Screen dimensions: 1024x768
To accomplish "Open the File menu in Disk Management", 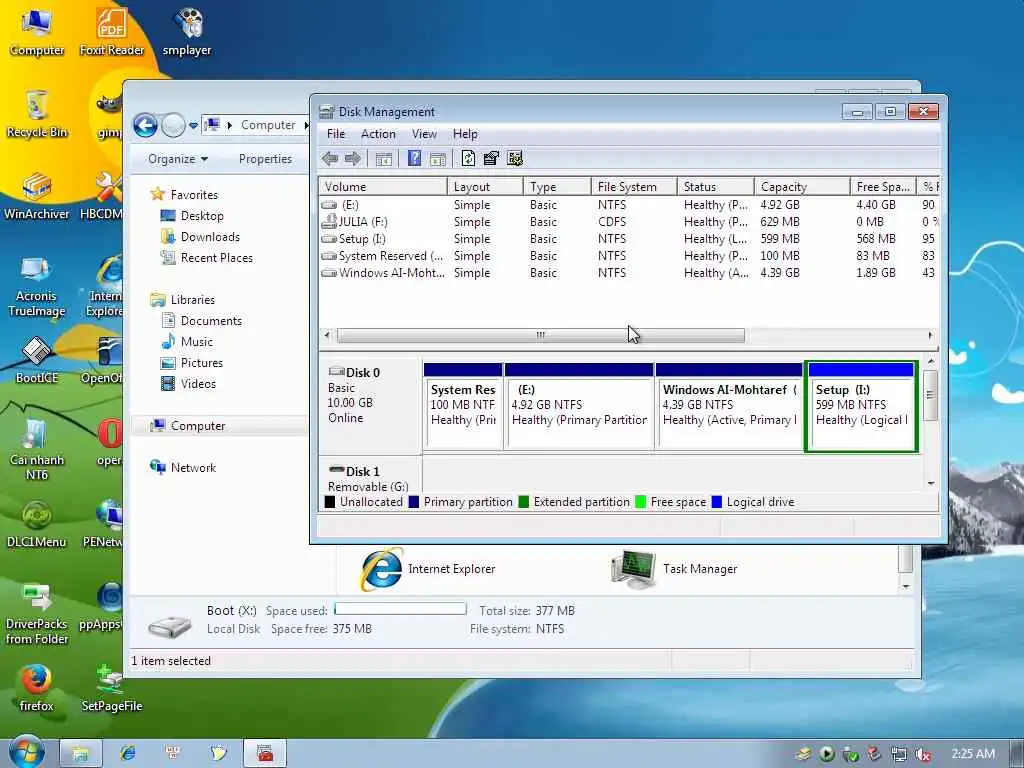I will pos(336,134).
